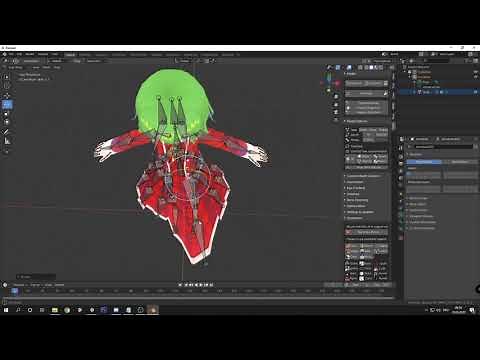480x360 pixels.
Task: Select the Select Box tool in the viewport toolbar
Action: [7, 77]
